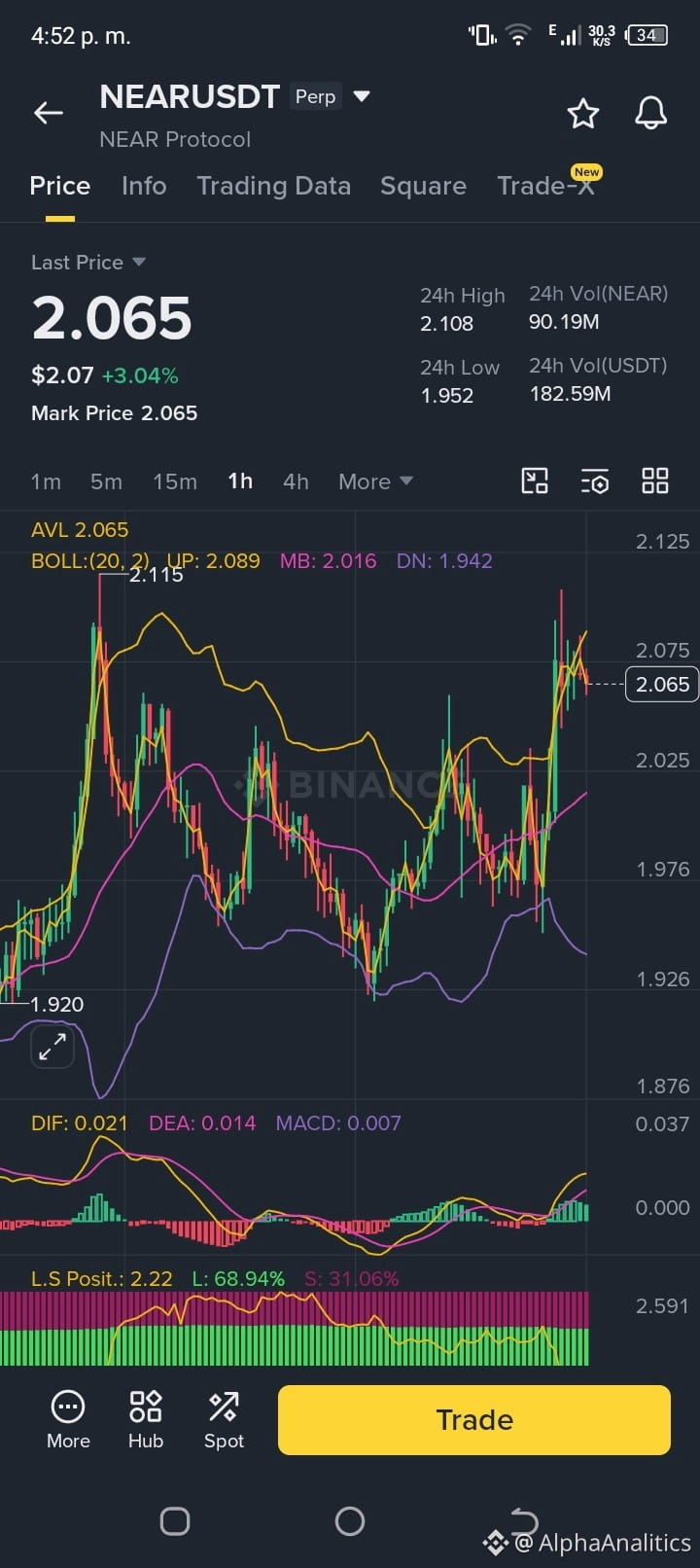Open price alert bell icon
Screen dimensions: 700x1568
point(651,114)
